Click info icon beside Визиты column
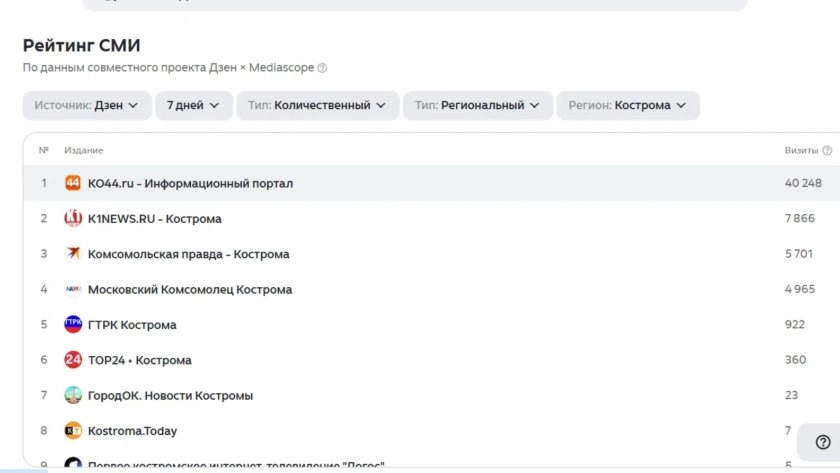 point(827,151)
